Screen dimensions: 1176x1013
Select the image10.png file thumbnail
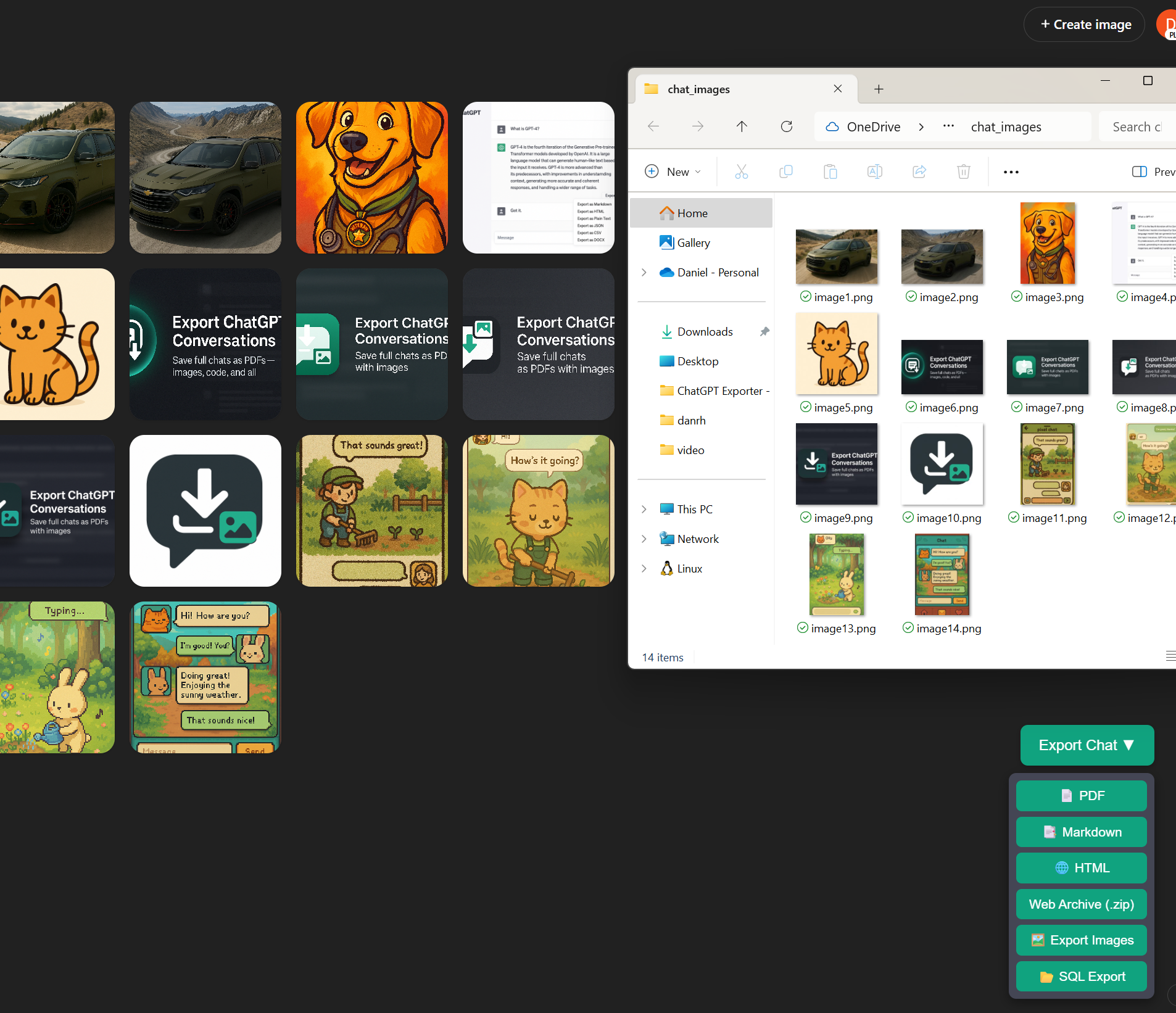pyautogui.click(x=942, y=464)
